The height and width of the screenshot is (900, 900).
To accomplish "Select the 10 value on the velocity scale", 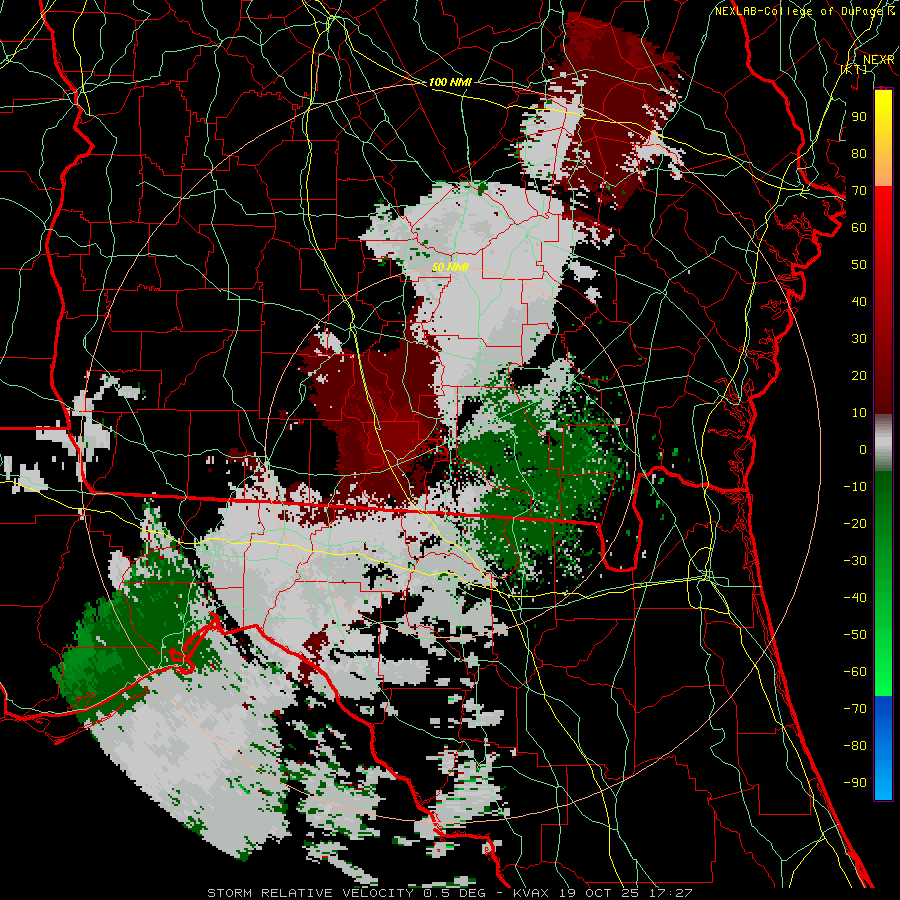I will [x=859, y=413].
